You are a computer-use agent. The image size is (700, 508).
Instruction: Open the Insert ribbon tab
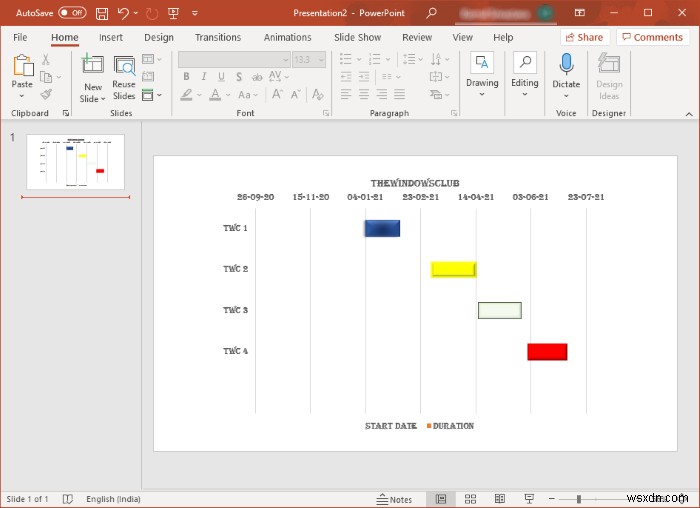pyautogui.click(x=111, y=37)
